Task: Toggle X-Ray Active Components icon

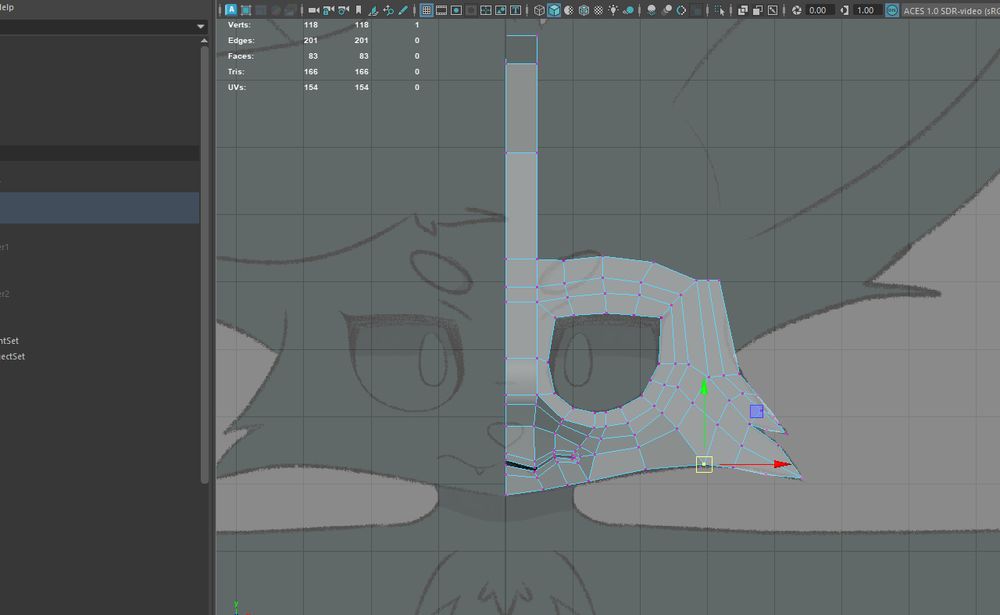Action: [758, 10]
